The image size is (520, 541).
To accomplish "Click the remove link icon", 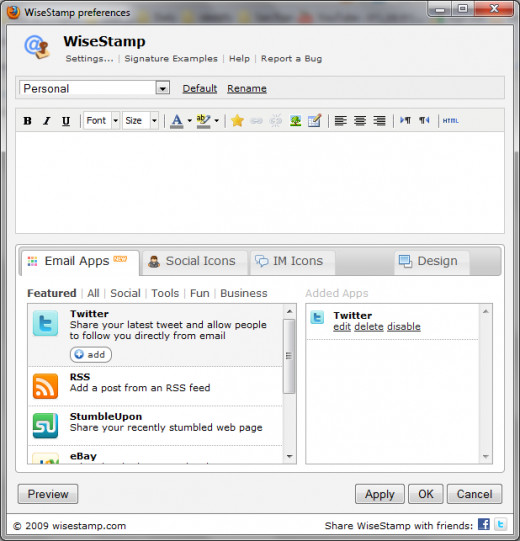I will (276, 121).
